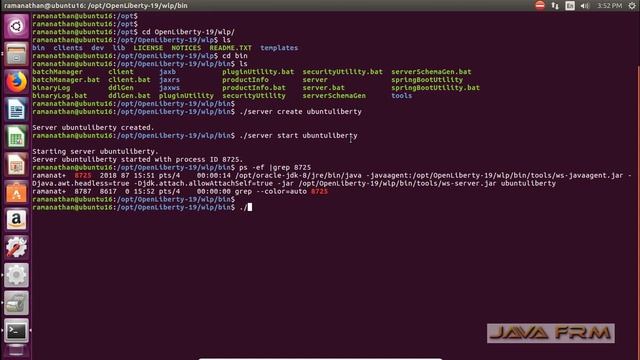640x360 pixels.
Task: Open the keyboard input source indicator
Action: click(x=570, y=5)
